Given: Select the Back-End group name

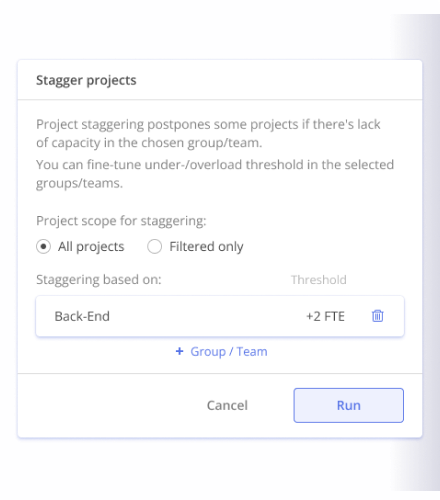Looking at the screenshot, I should (82, 316).
